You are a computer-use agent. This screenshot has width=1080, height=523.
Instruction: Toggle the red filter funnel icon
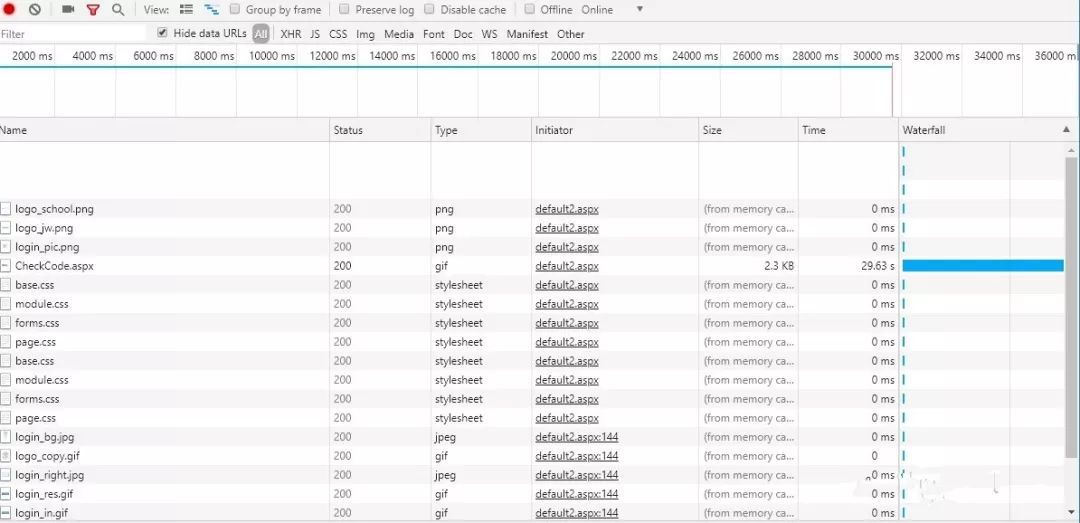point(93,9)
